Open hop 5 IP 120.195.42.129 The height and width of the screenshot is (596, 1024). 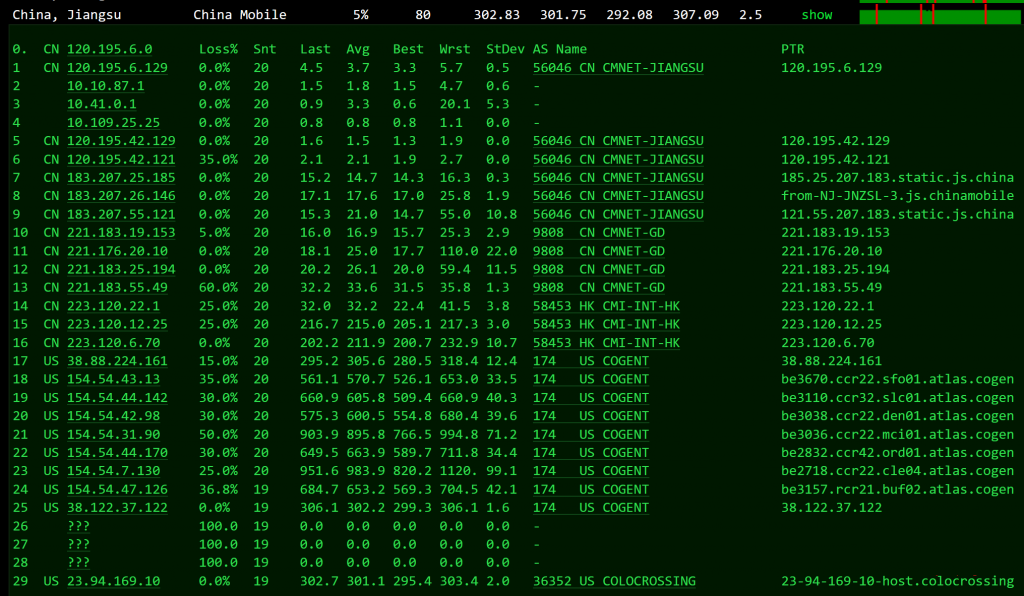tap(121, 140)
